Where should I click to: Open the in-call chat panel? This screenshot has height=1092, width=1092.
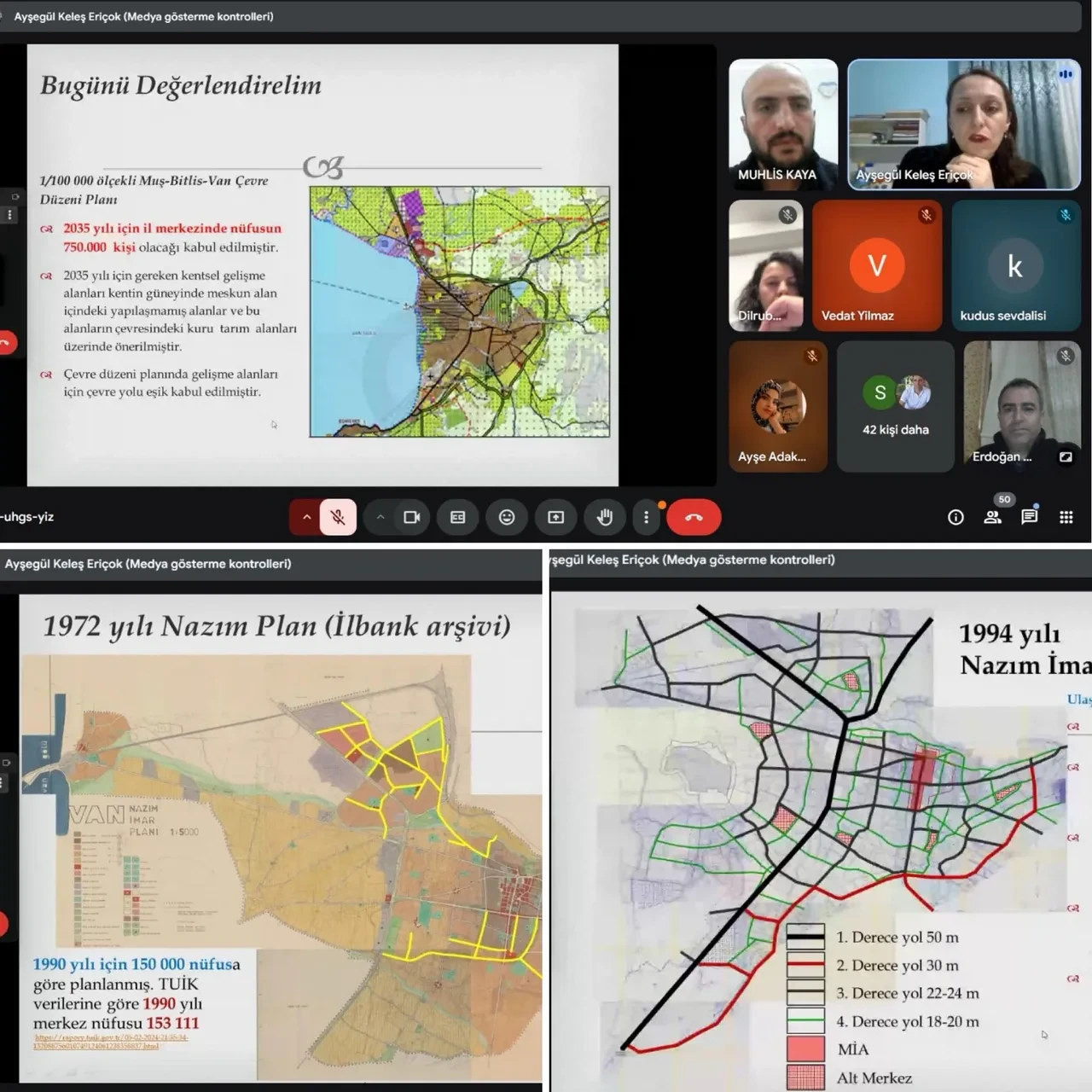(x=1030, y=517)
